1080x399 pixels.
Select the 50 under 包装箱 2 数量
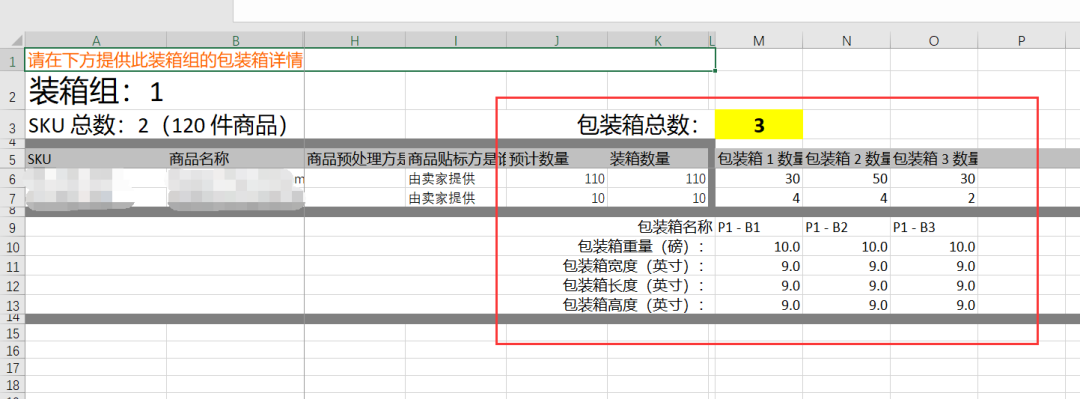click(x=880, y=179)
